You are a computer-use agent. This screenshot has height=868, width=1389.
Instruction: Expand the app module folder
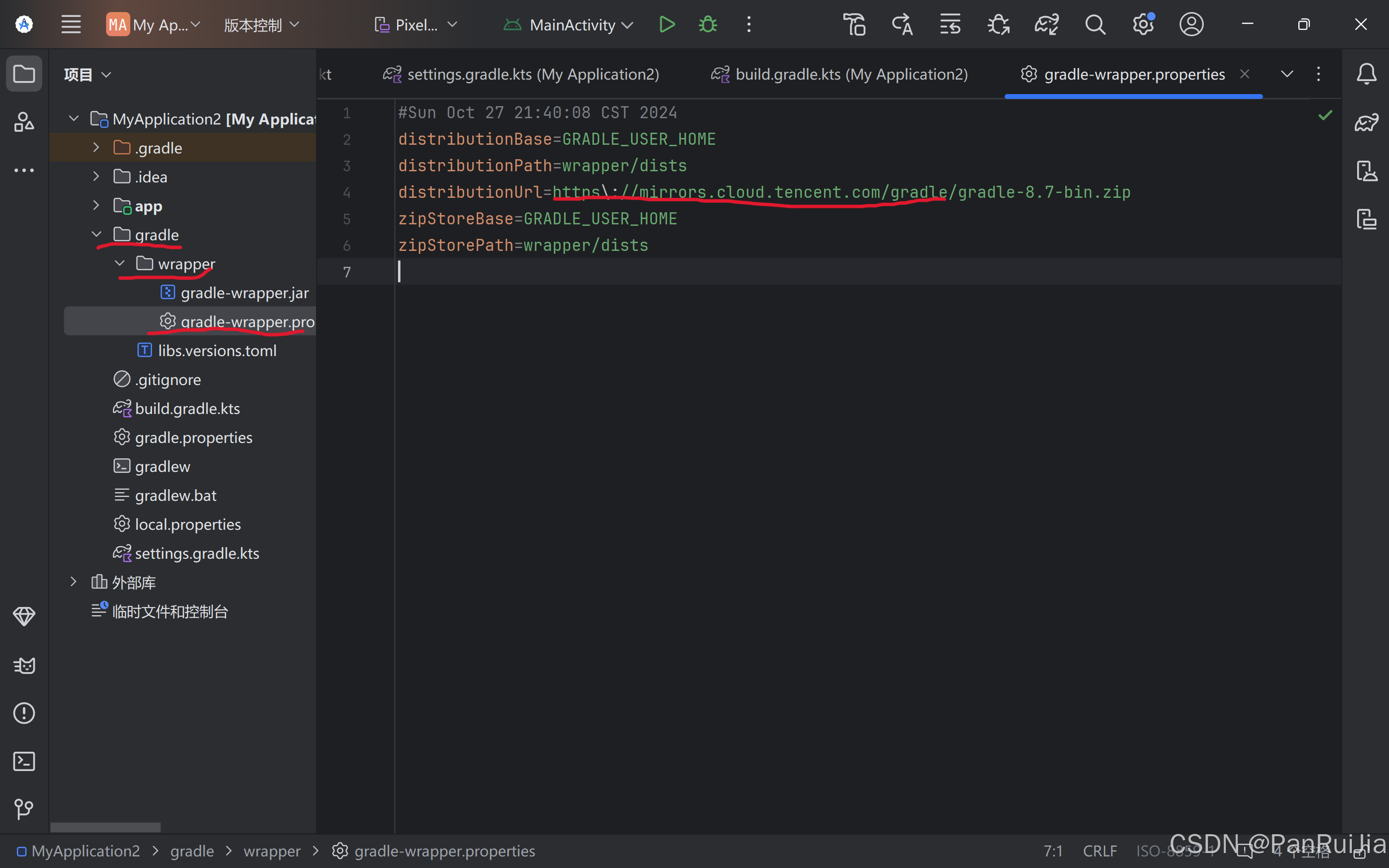96,206
